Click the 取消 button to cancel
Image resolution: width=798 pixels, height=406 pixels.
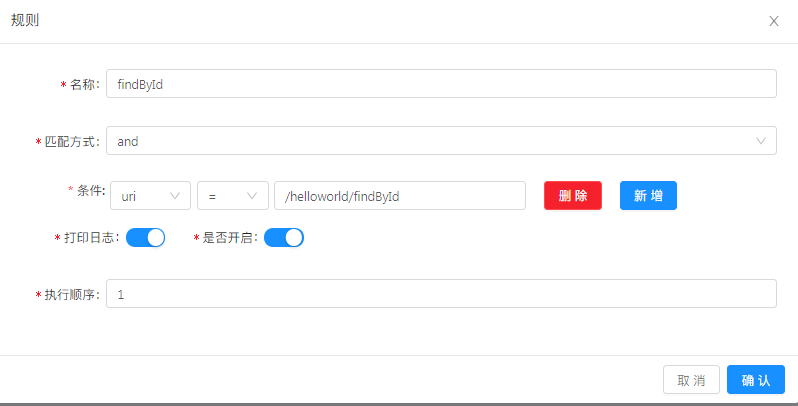point(691,380)
